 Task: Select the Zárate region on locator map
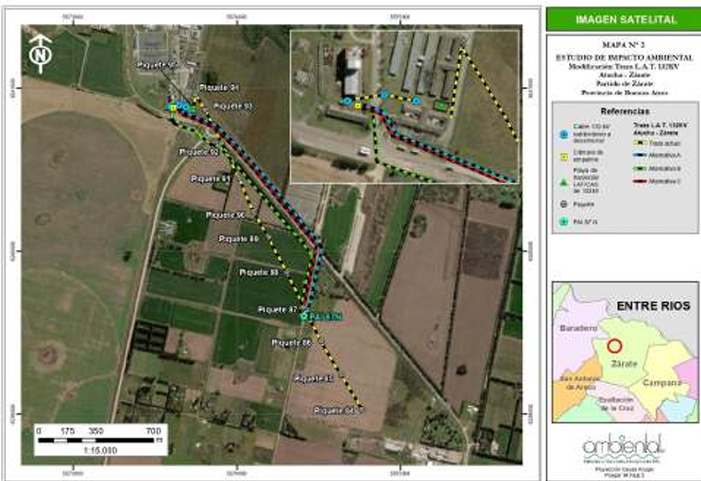[x=621, y=368]
